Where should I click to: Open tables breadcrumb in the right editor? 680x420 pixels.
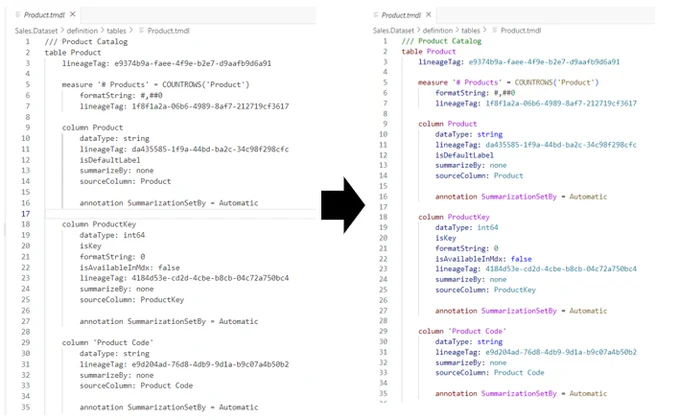tap(471, 30)
